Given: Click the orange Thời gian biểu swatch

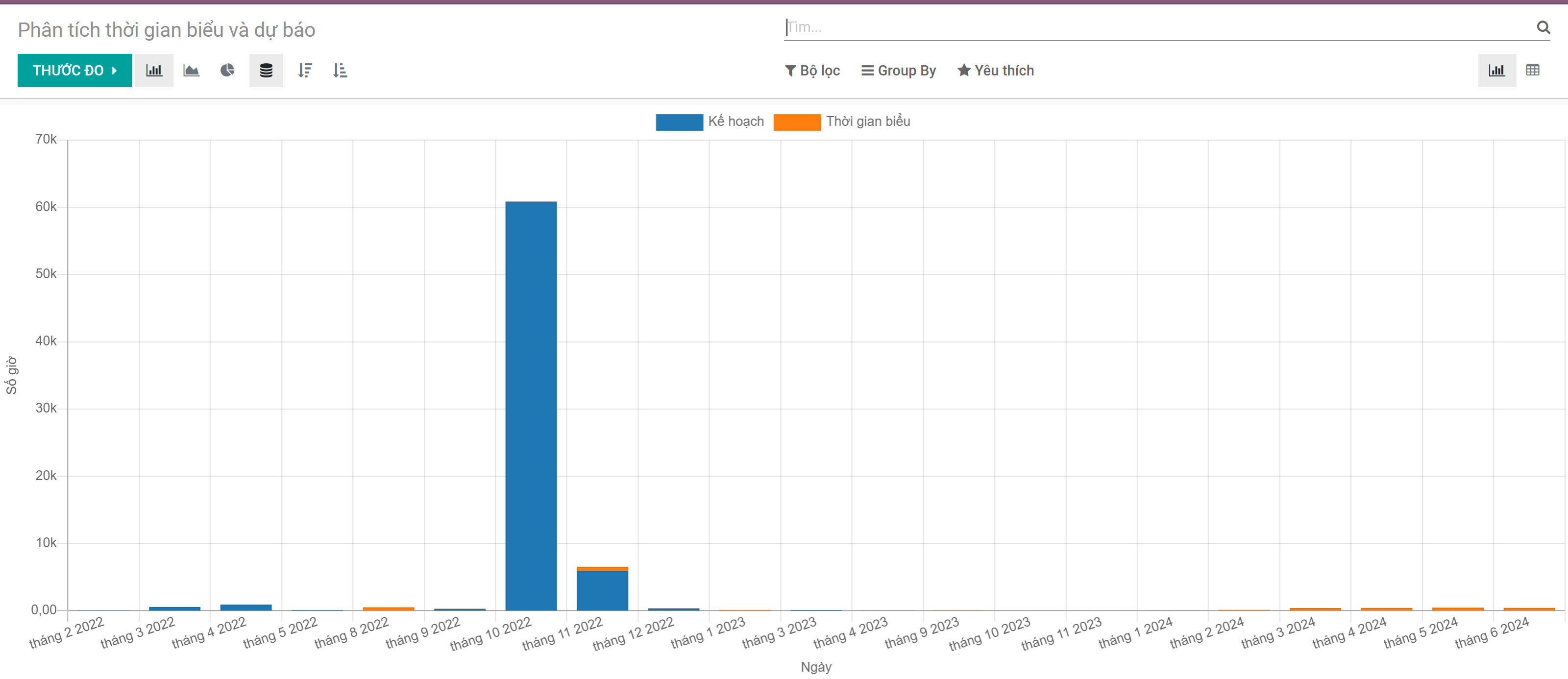Looking at the screenshot, I should [797, 122].
